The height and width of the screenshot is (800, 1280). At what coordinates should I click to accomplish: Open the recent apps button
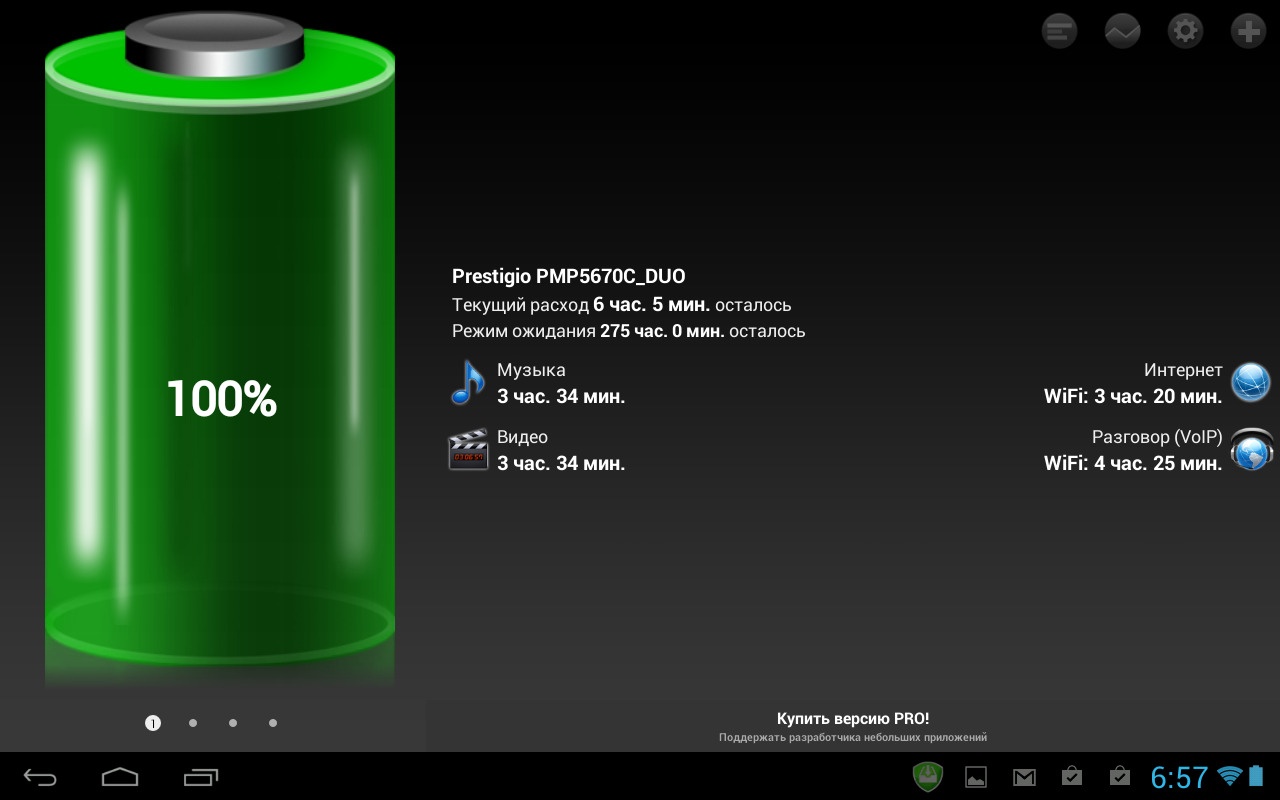point(200,777)
